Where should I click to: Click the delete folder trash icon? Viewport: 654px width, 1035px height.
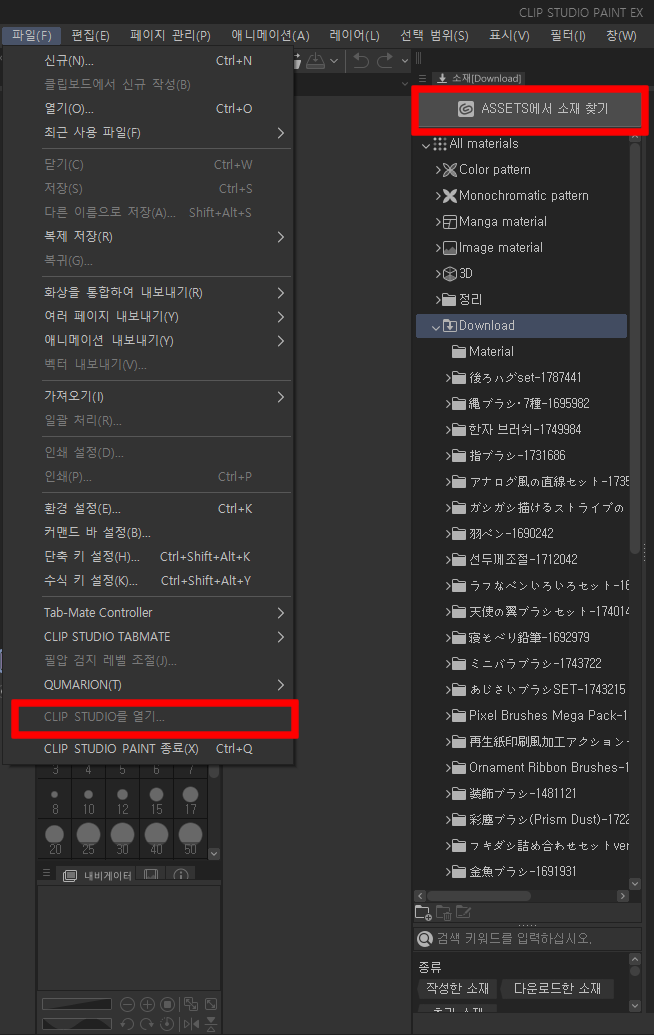(443, 913)
